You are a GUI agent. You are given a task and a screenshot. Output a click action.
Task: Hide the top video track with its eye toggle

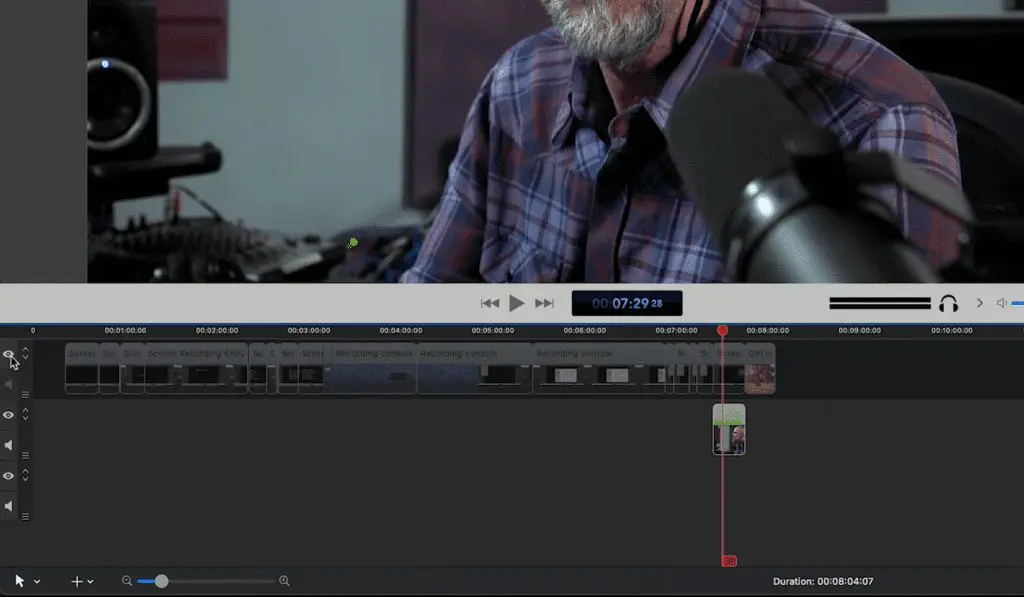pos(8,354)
